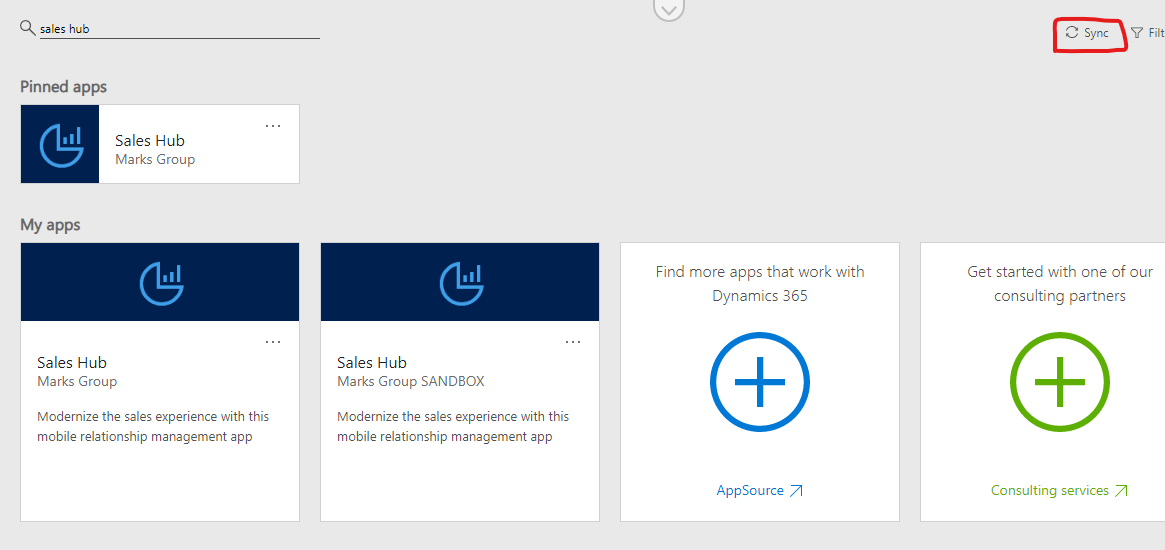
Task: Open the Sales Hub Marks Group title in My apps
Action: point(72,363)
